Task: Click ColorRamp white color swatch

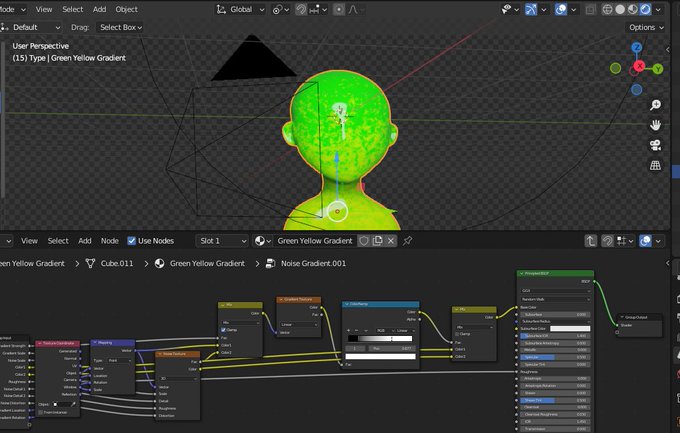Action: point(380,357)
